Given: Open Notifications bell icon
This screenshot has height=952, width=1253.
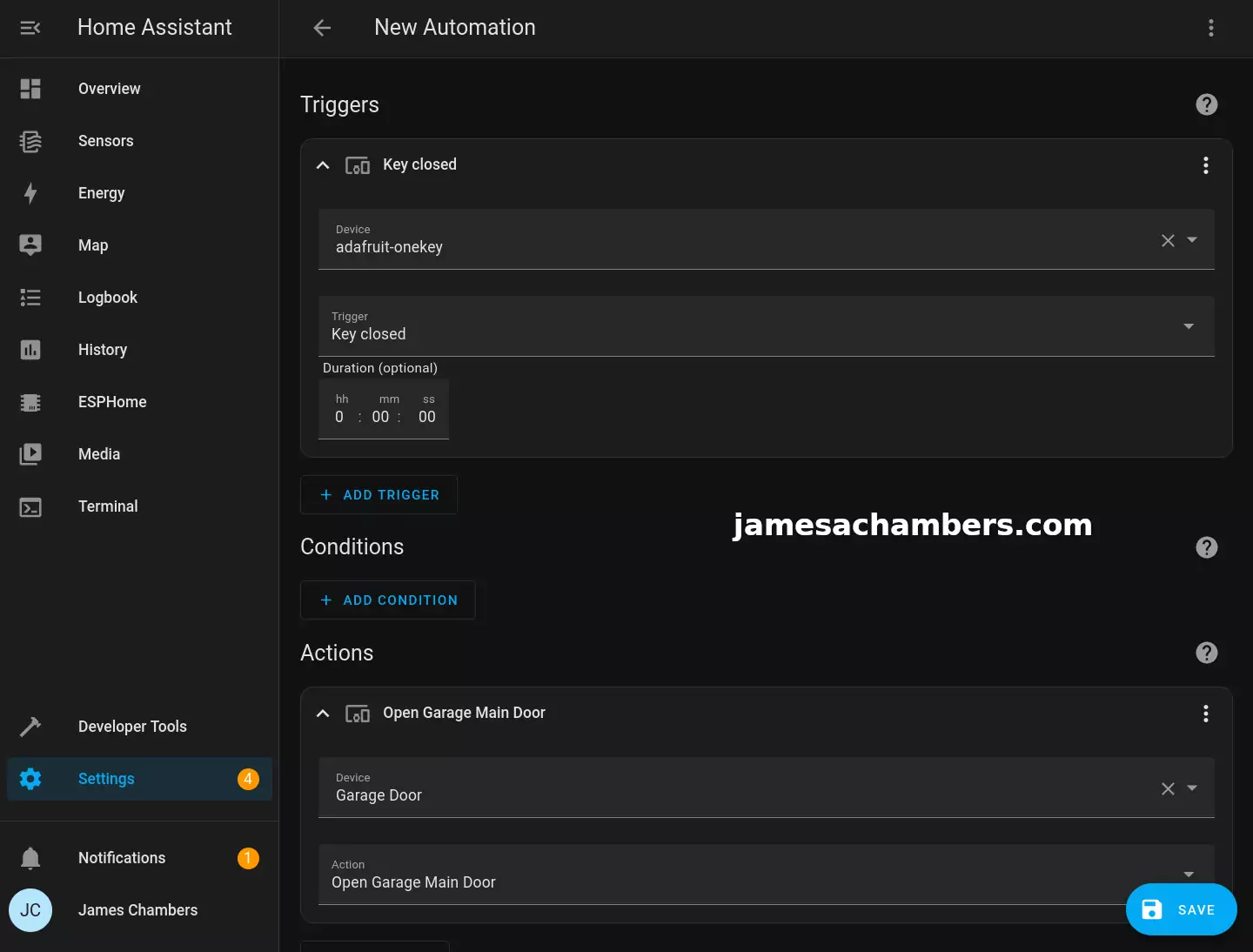Looking at the screenshot, I should click(x=30, y=858).
